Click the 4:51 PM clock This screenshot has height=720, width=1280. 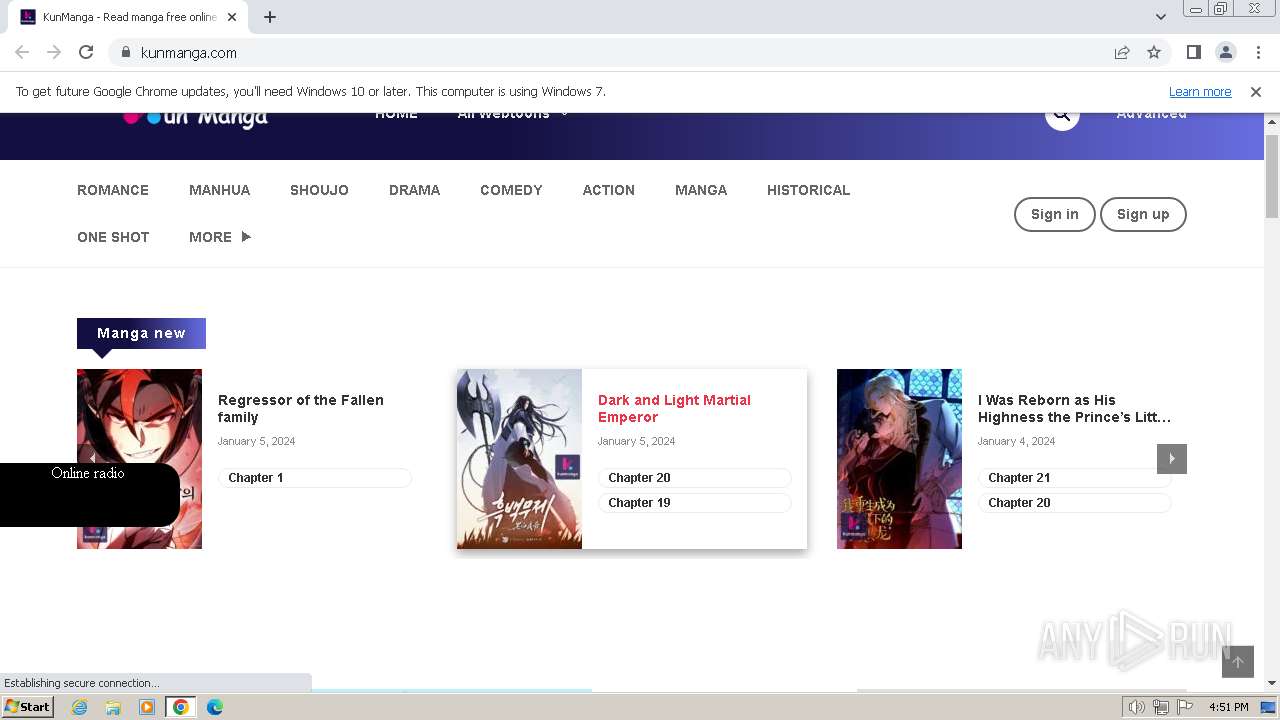[1228, 707]
